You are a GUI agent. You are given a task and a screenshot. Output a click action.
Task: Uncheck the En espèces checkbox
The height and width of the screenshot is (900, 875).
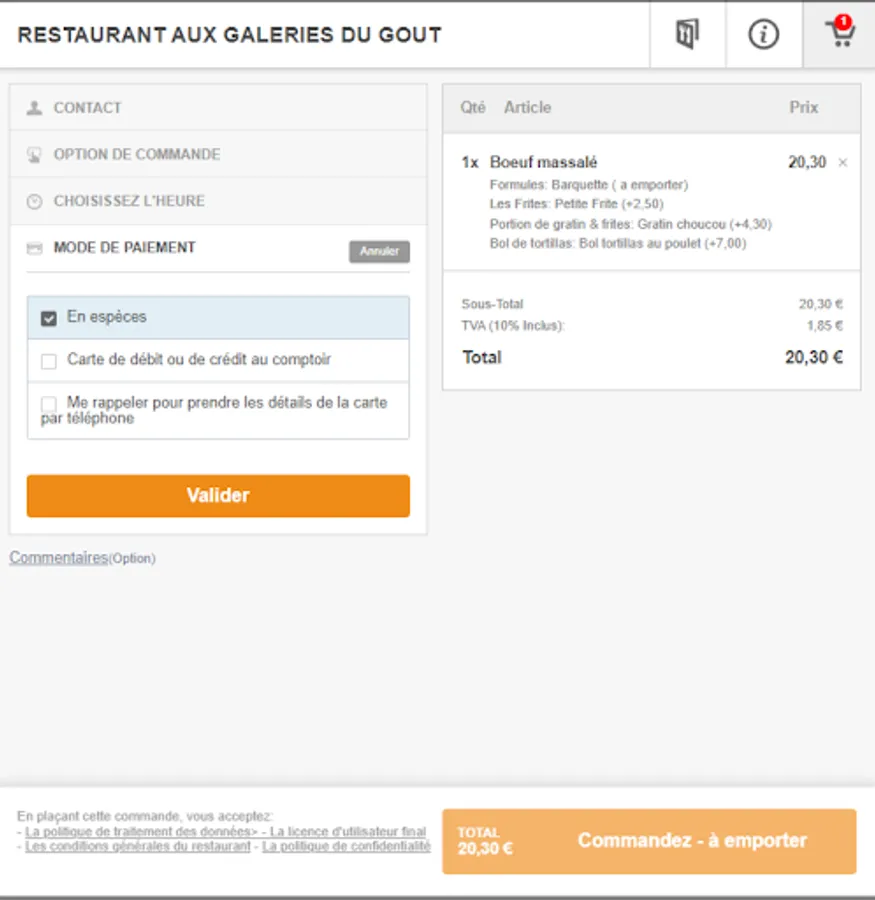point(49,318)
